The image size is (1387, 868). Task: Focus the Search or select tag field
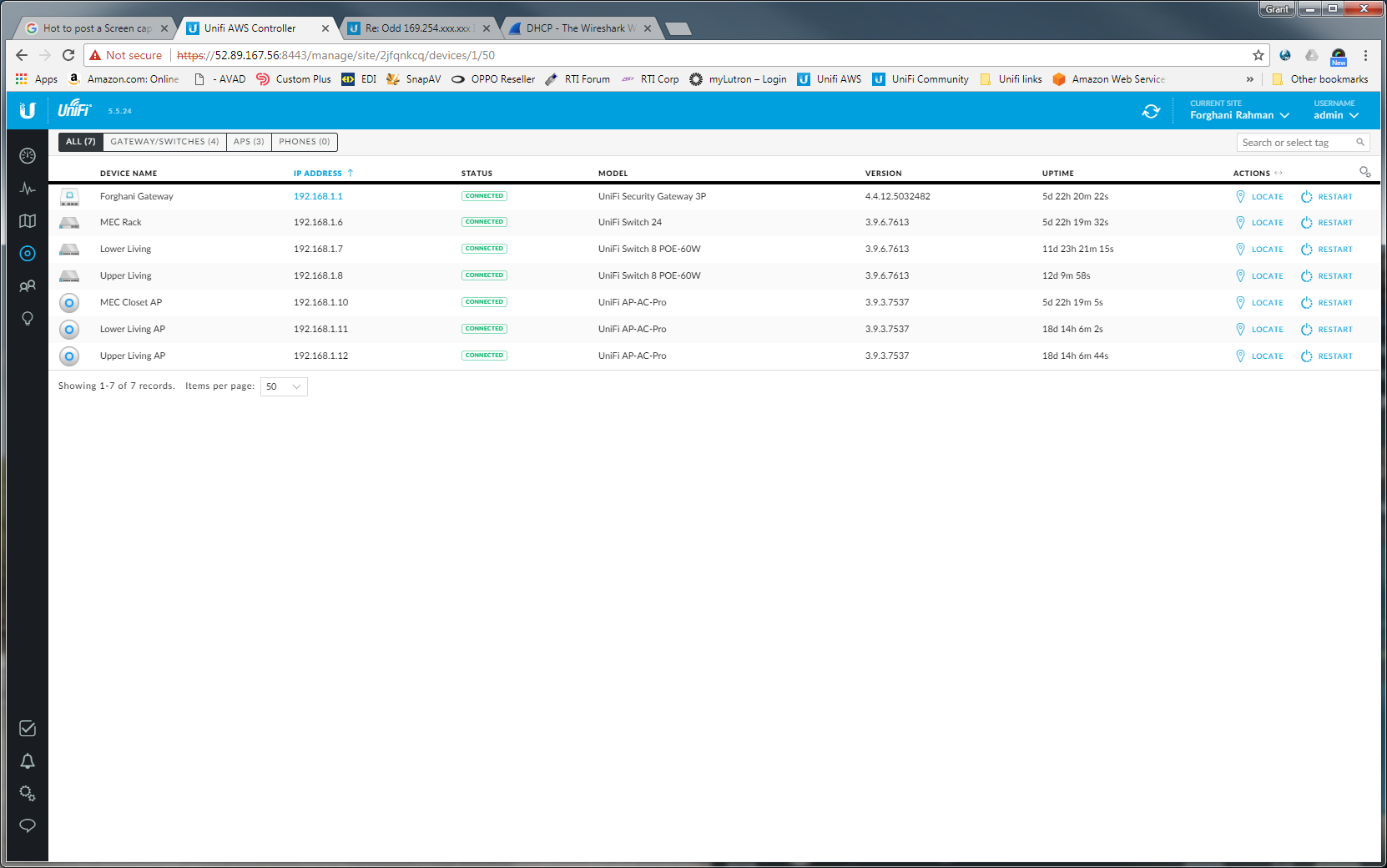click(1303, 143)
